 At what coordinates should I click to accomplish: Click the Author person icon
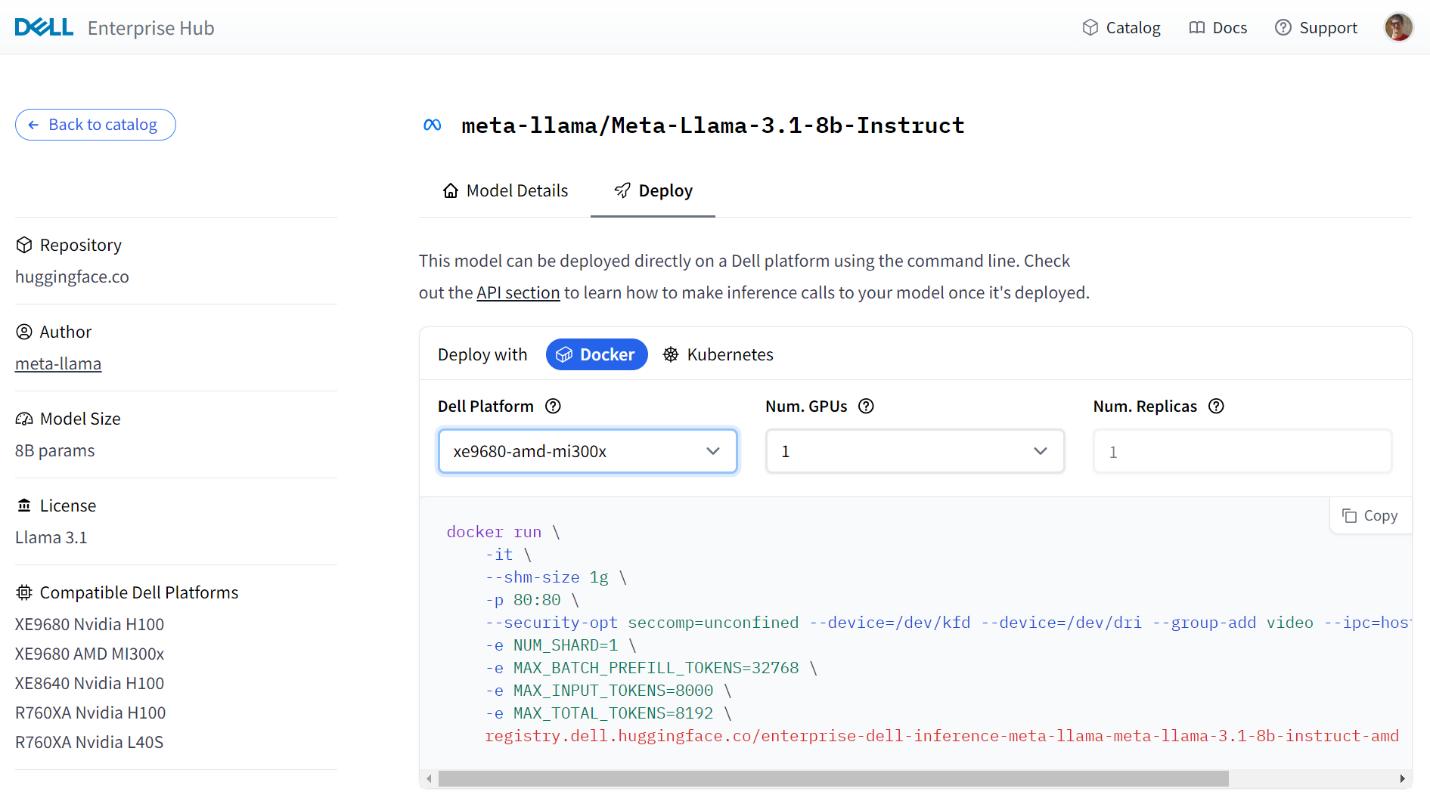coord(24,332)
